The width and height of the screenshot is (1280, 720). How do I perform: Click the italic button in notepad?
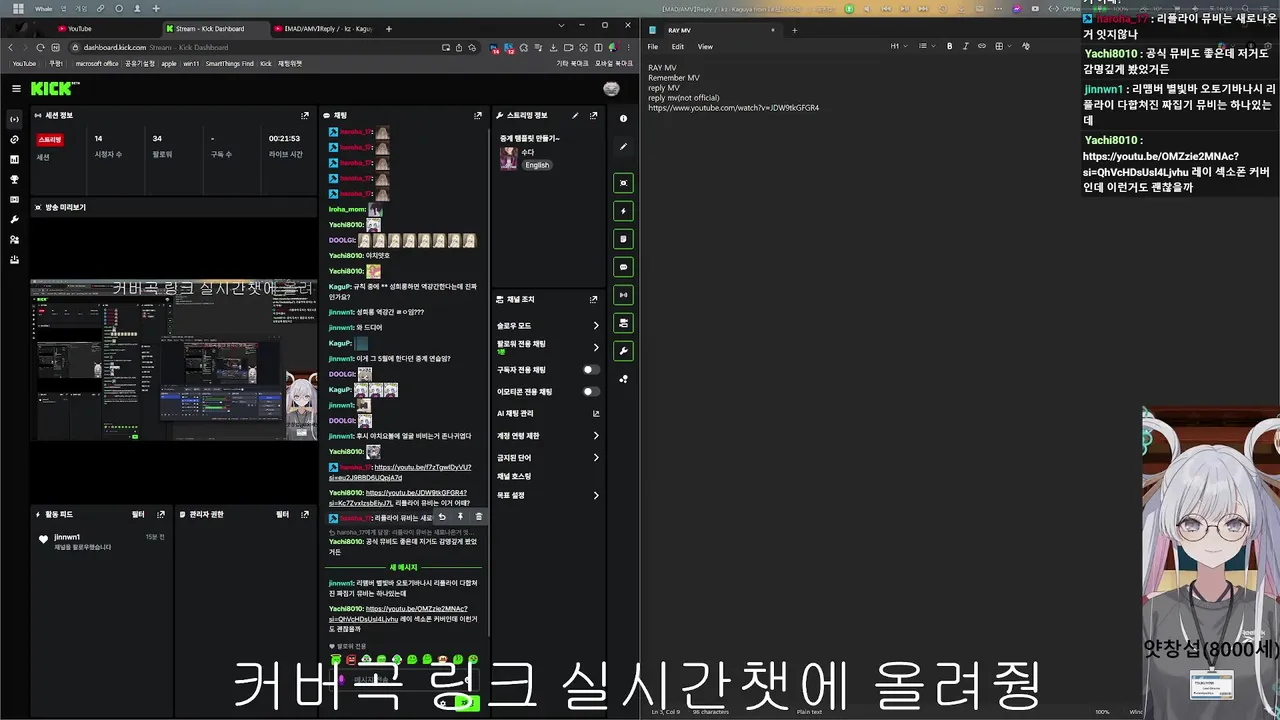(x=965, y=46)
